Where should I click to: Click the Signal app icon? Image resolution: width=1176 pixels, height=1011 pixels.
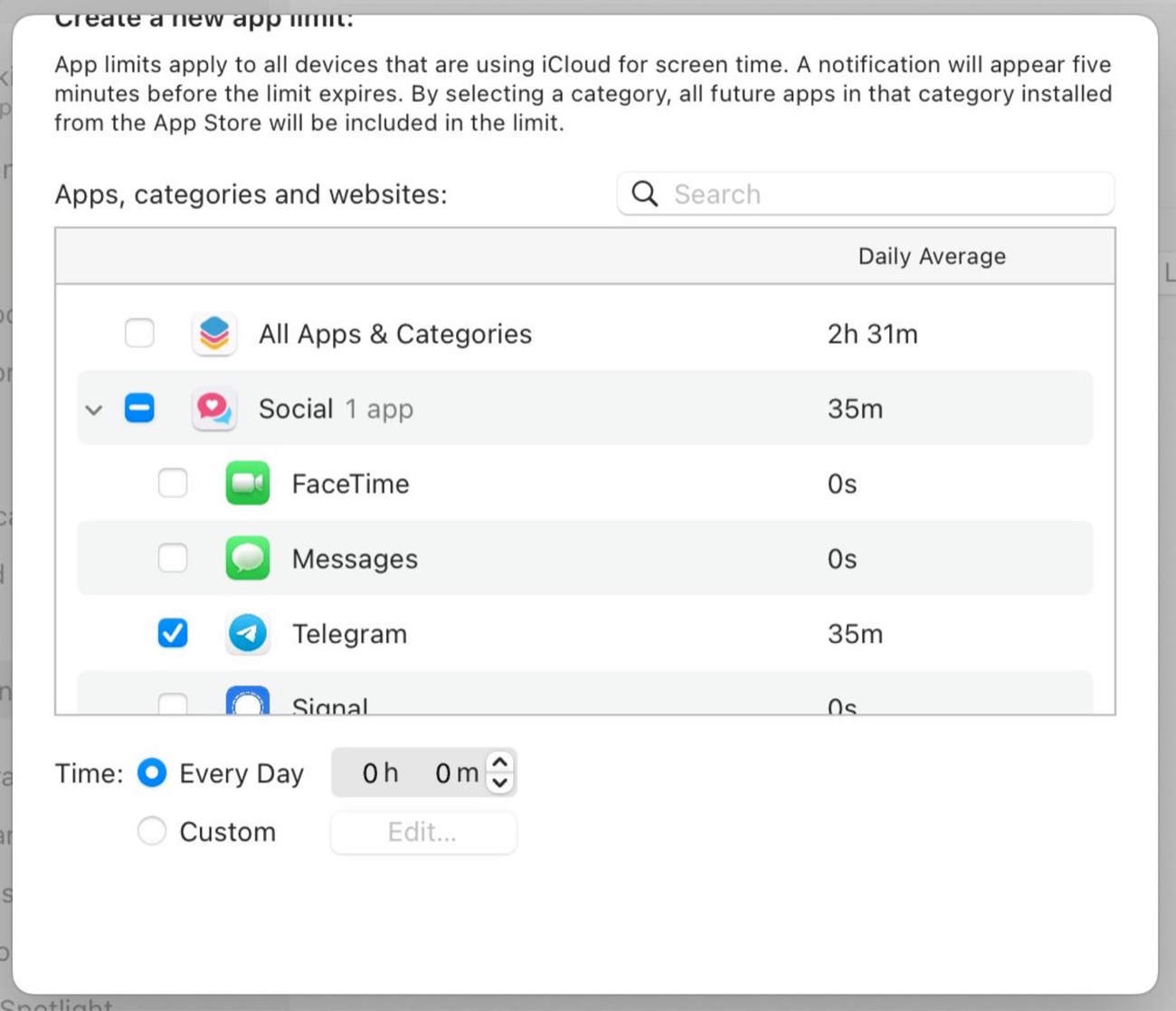point(247,703)
